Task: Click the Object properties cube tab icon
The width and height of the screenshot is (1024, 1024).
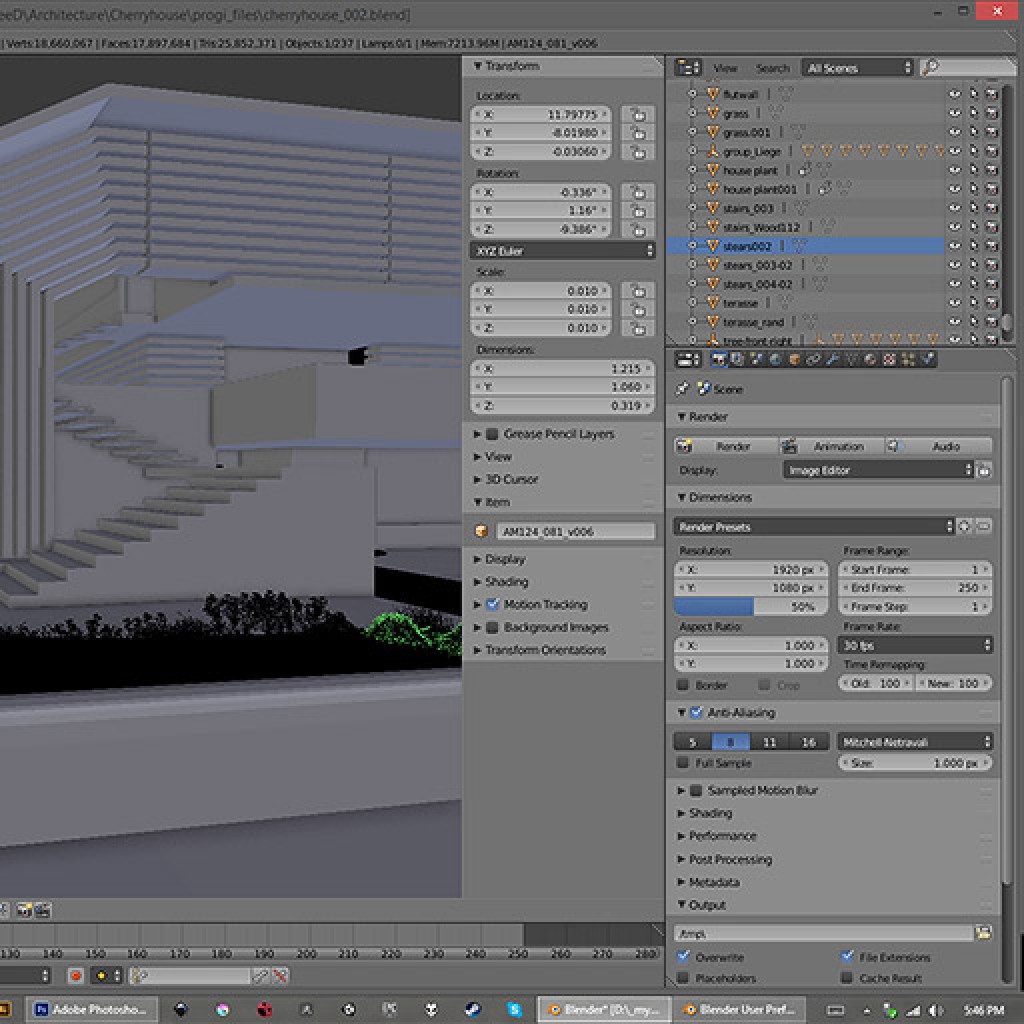Action: tap(794, 359)
